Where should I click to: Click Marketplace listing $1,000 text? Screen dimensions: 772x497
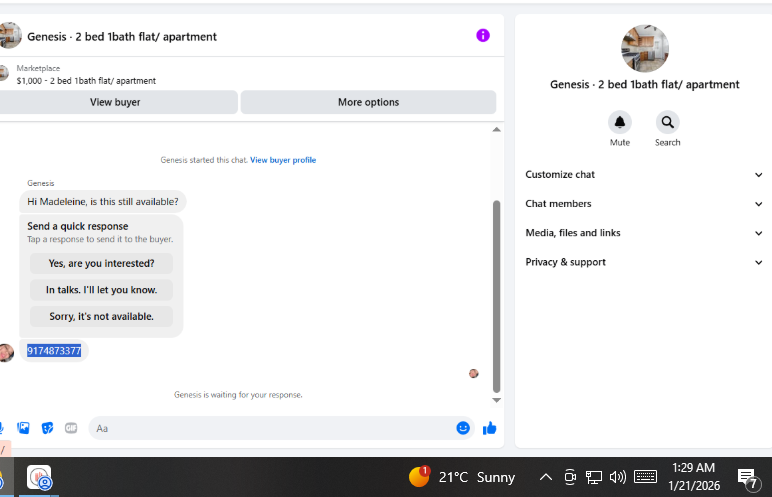[x=86, y=81]
